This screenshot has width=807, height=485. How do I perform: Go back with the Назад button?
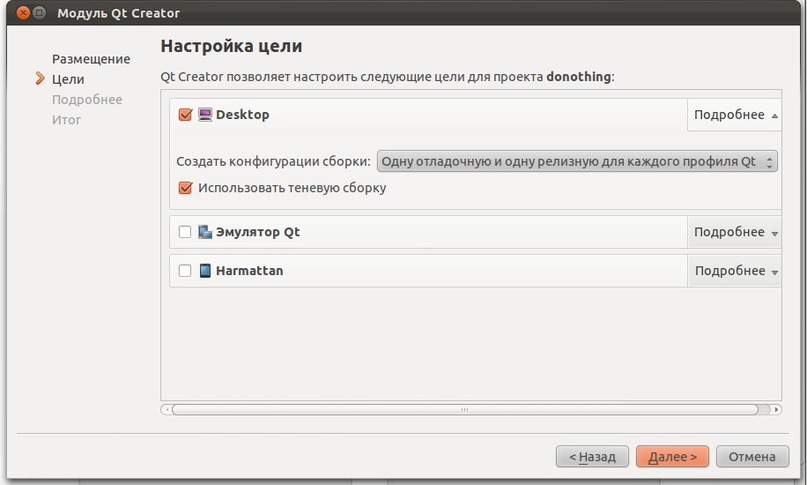pos(592,457)
